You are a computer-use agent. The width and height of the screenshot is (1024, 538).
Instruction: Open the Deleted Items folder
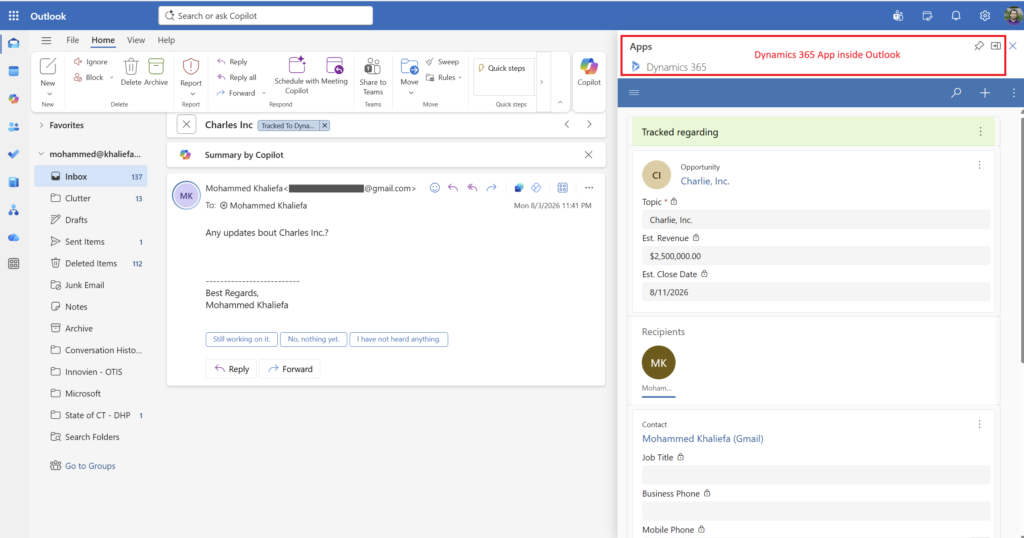point(91,263)
